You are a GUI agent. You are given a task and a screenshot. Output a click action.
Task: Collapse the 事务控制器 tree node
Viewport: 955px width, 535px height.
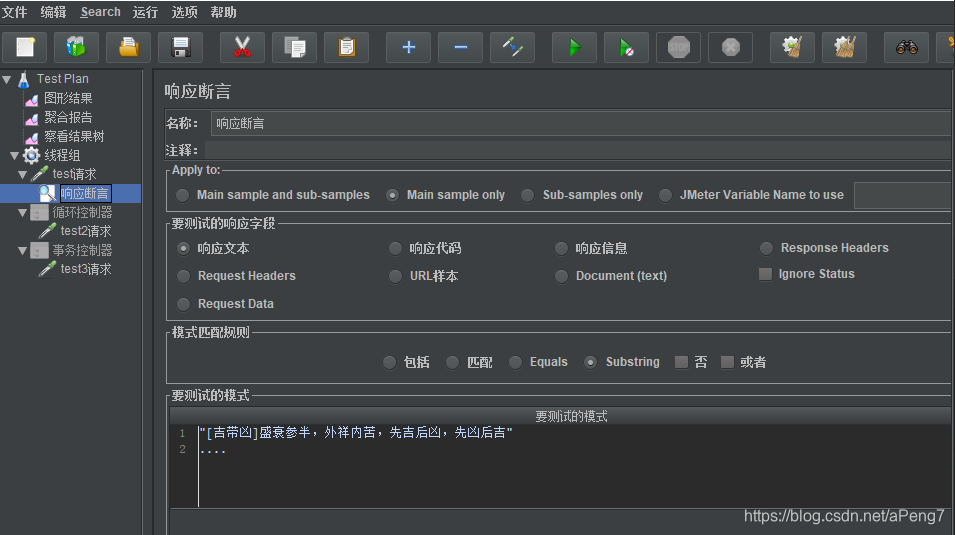click(23, 250)
